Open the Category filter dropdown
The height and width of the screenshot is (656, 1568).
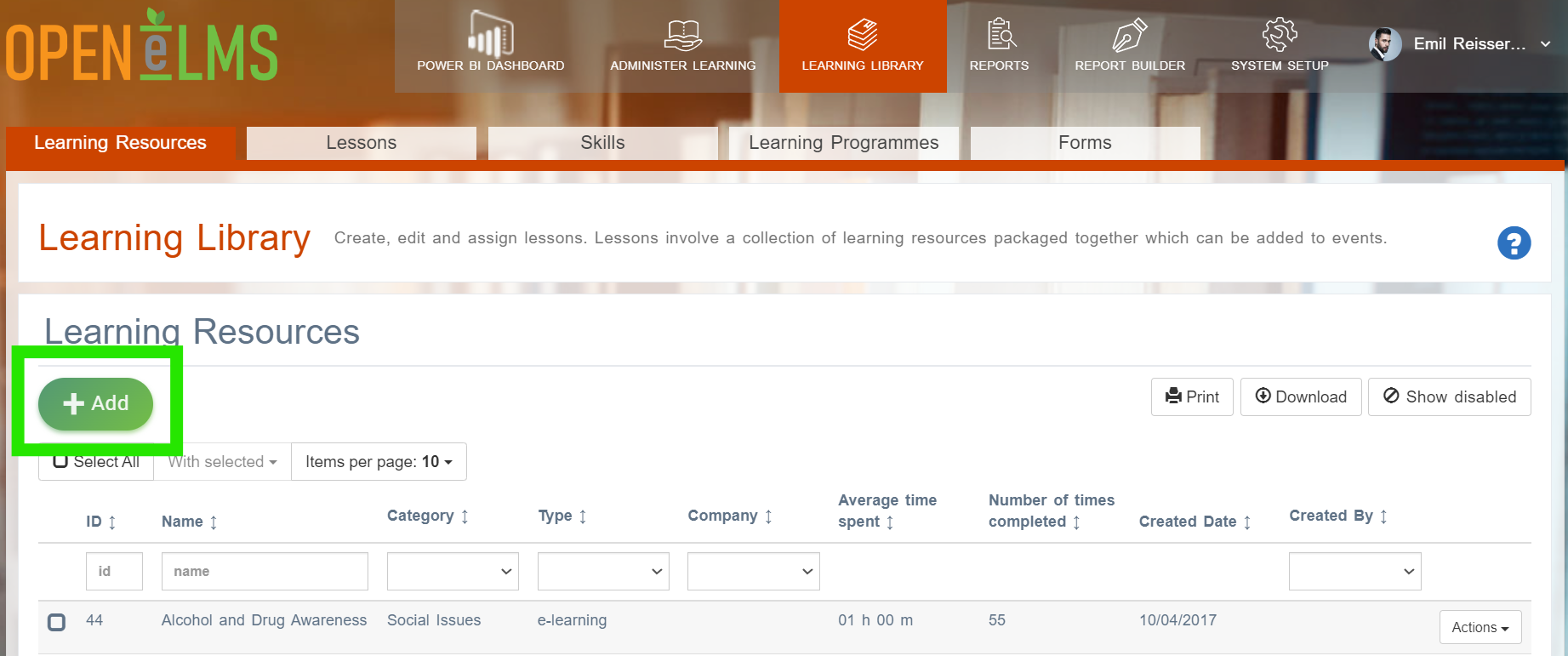(x=453, y=572)
